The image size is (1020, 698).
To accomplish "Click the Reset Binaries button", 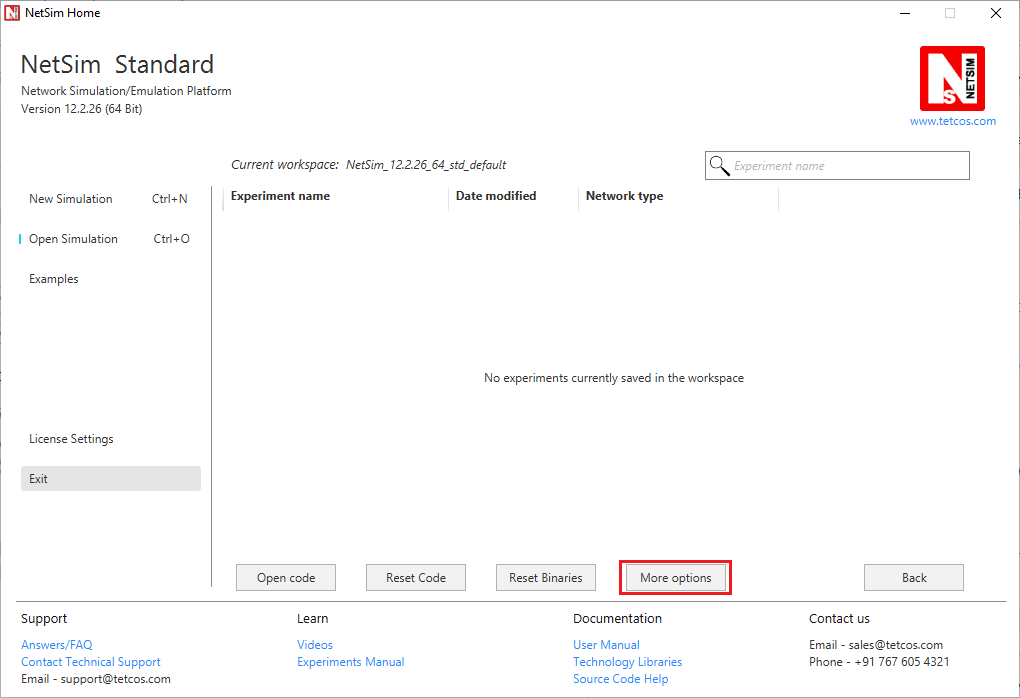I will [546, 578].
